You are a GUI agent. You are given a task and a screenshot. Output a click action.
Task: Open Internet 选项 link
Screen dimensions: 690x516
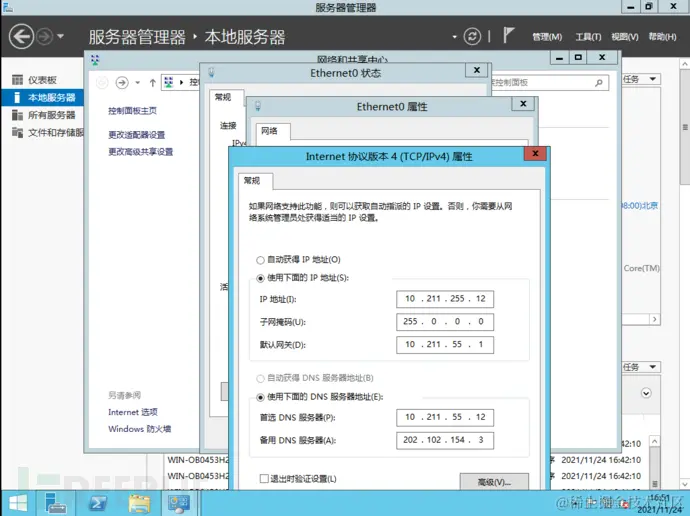click(132, 412)
